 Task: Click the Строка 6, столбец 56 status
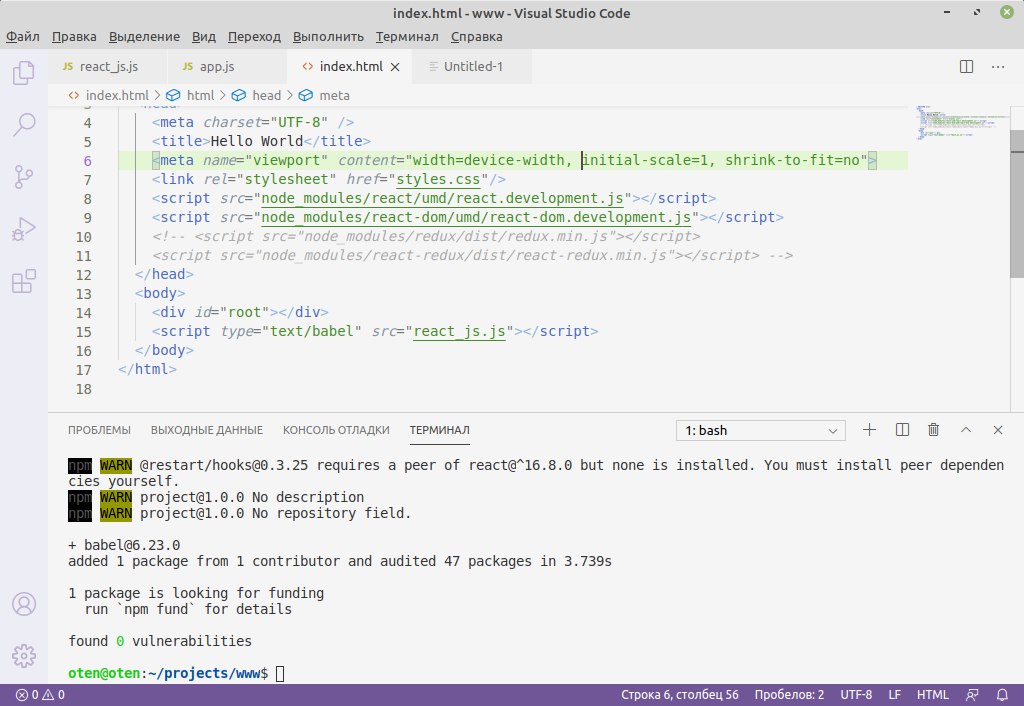(x=679, y=695)
